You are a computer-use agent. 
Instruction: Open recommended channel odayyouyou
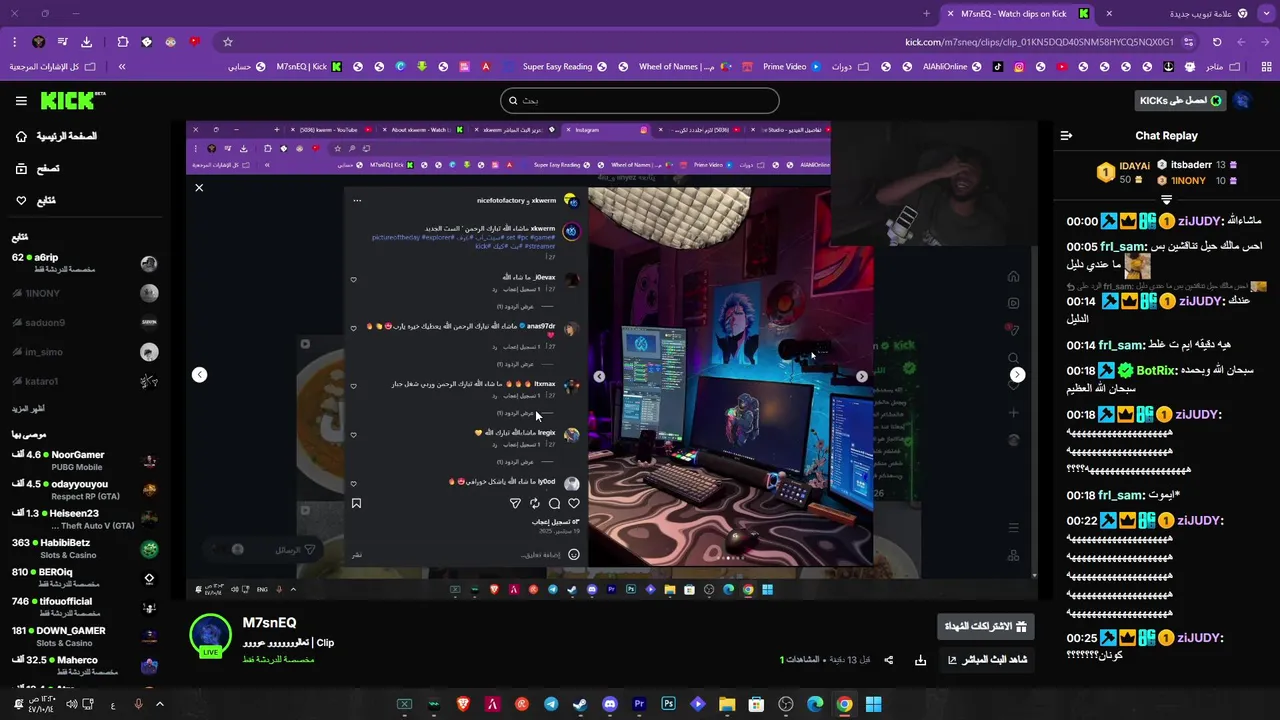(85, 490)
